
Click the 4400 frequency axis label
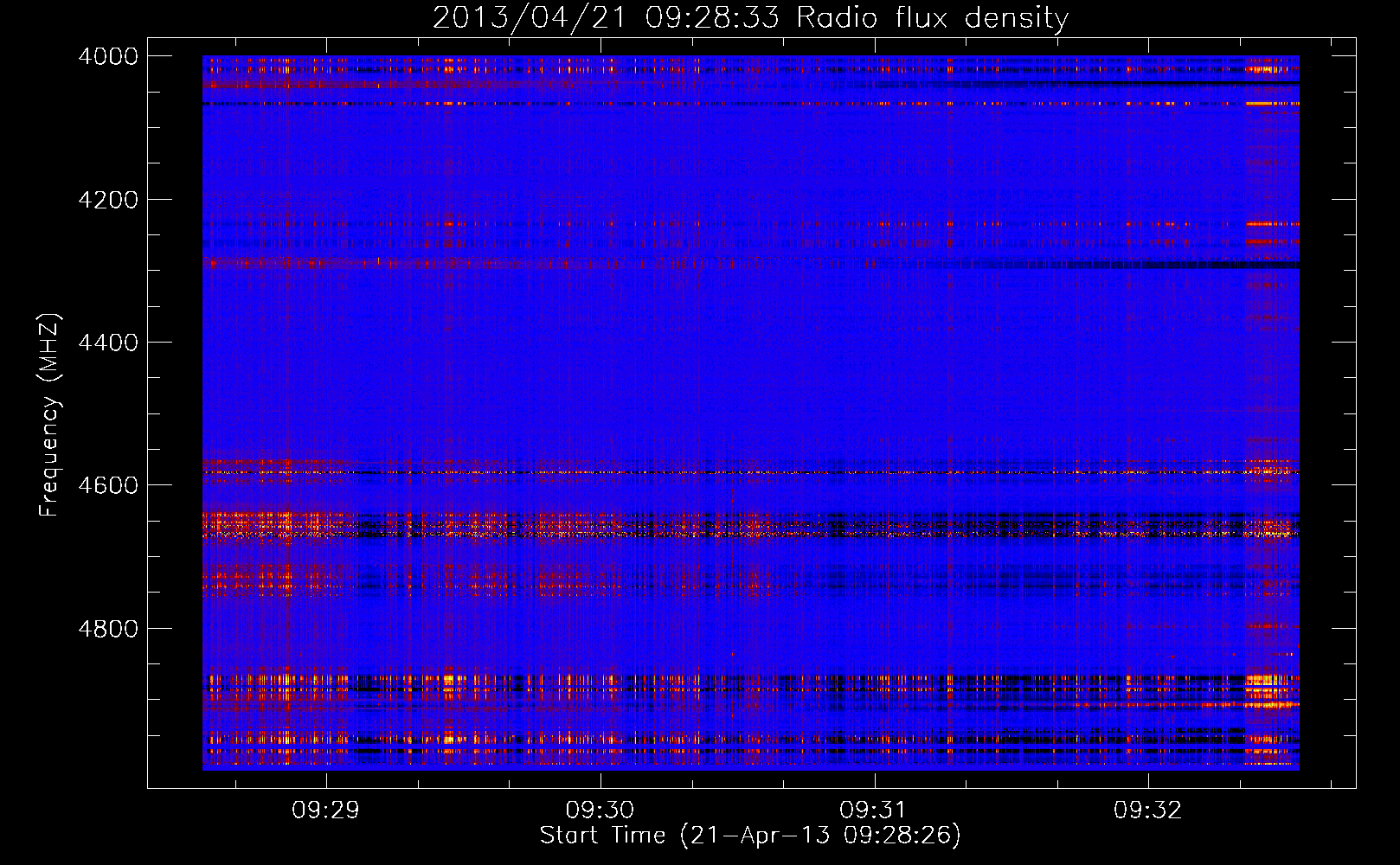click(108, 343)
